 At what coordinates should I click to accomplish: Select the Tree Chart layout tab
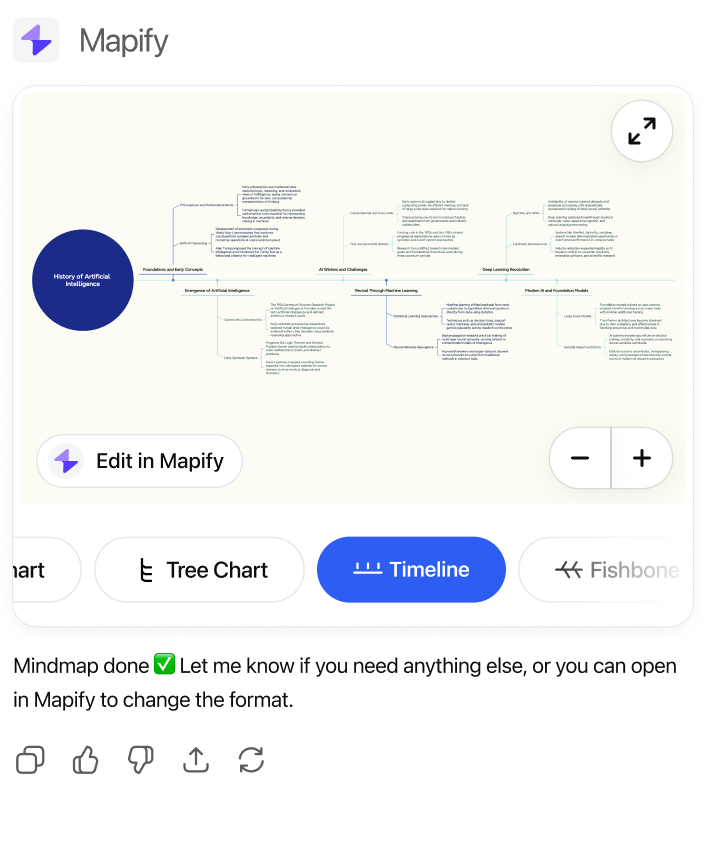click(205, 570)
